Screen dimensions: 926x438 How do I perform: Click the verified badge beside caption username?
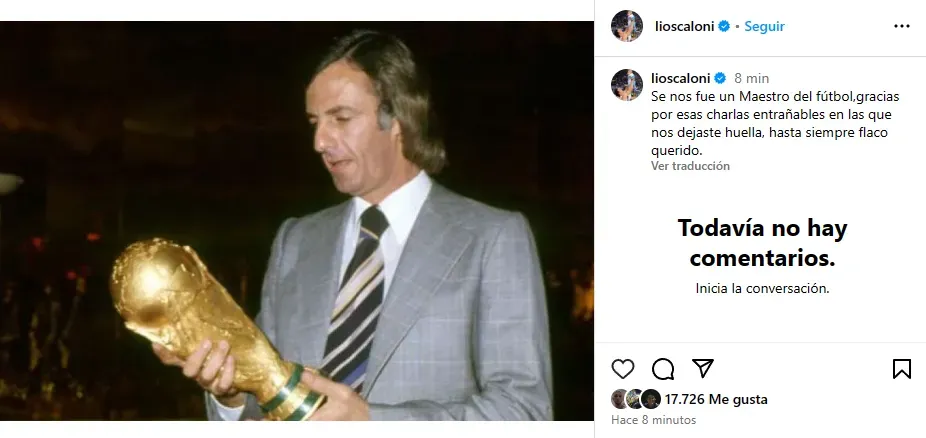click(720, 78)
